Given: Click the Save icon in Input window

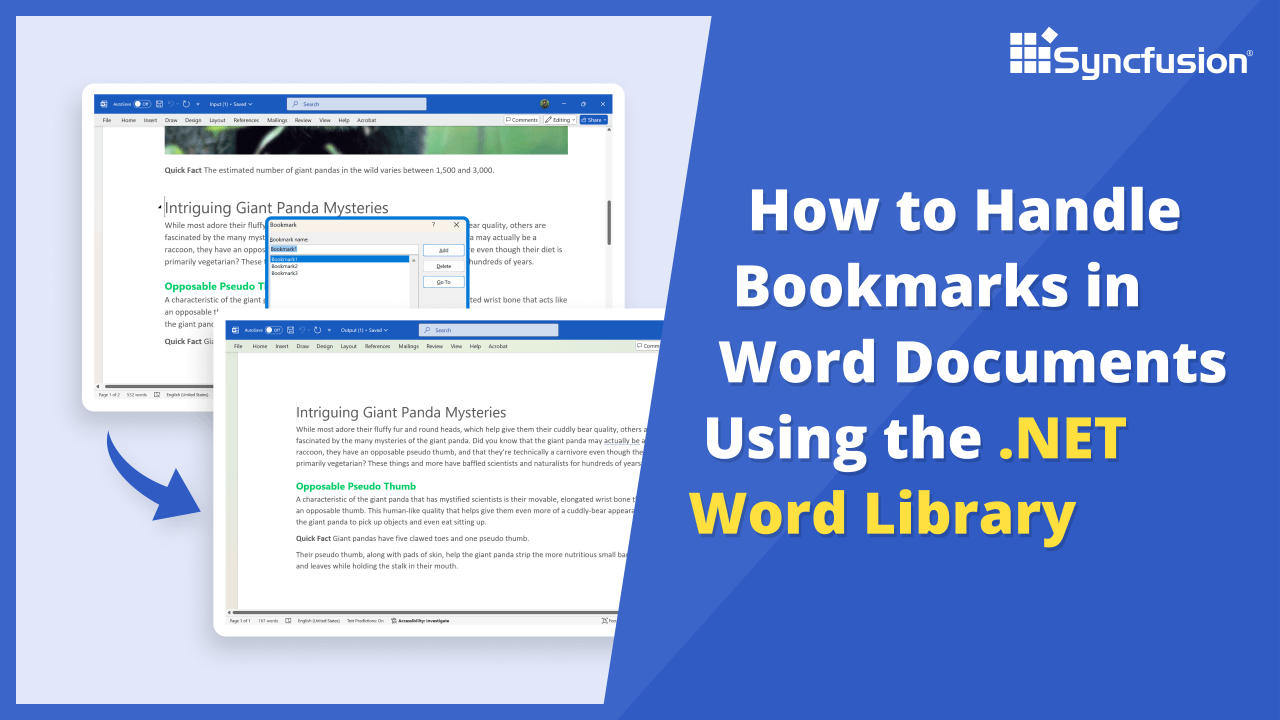Looking at the screenshot, I should 159,104.
